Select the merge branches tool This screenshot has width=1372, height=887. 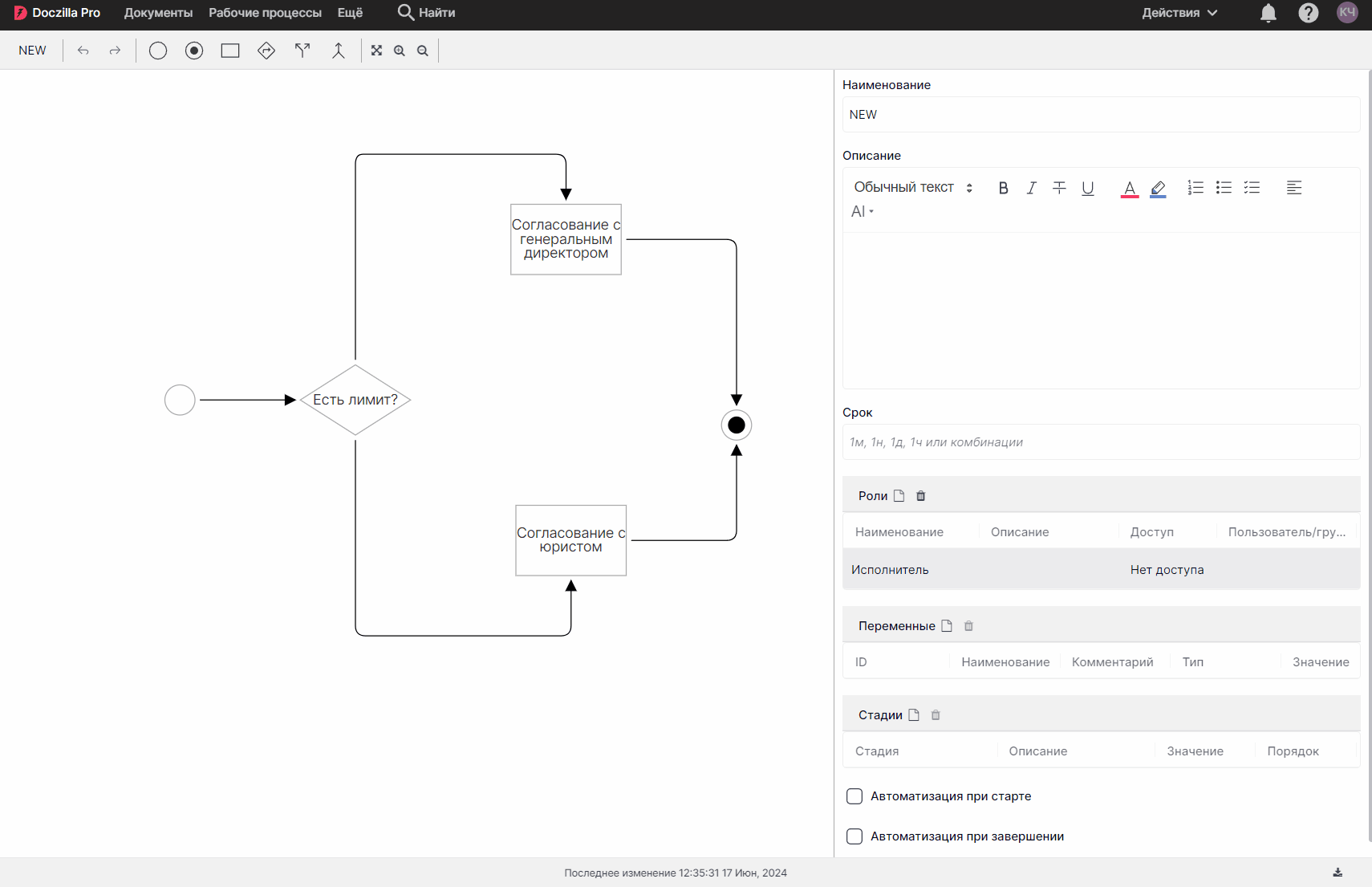click(x=339, y=51)
